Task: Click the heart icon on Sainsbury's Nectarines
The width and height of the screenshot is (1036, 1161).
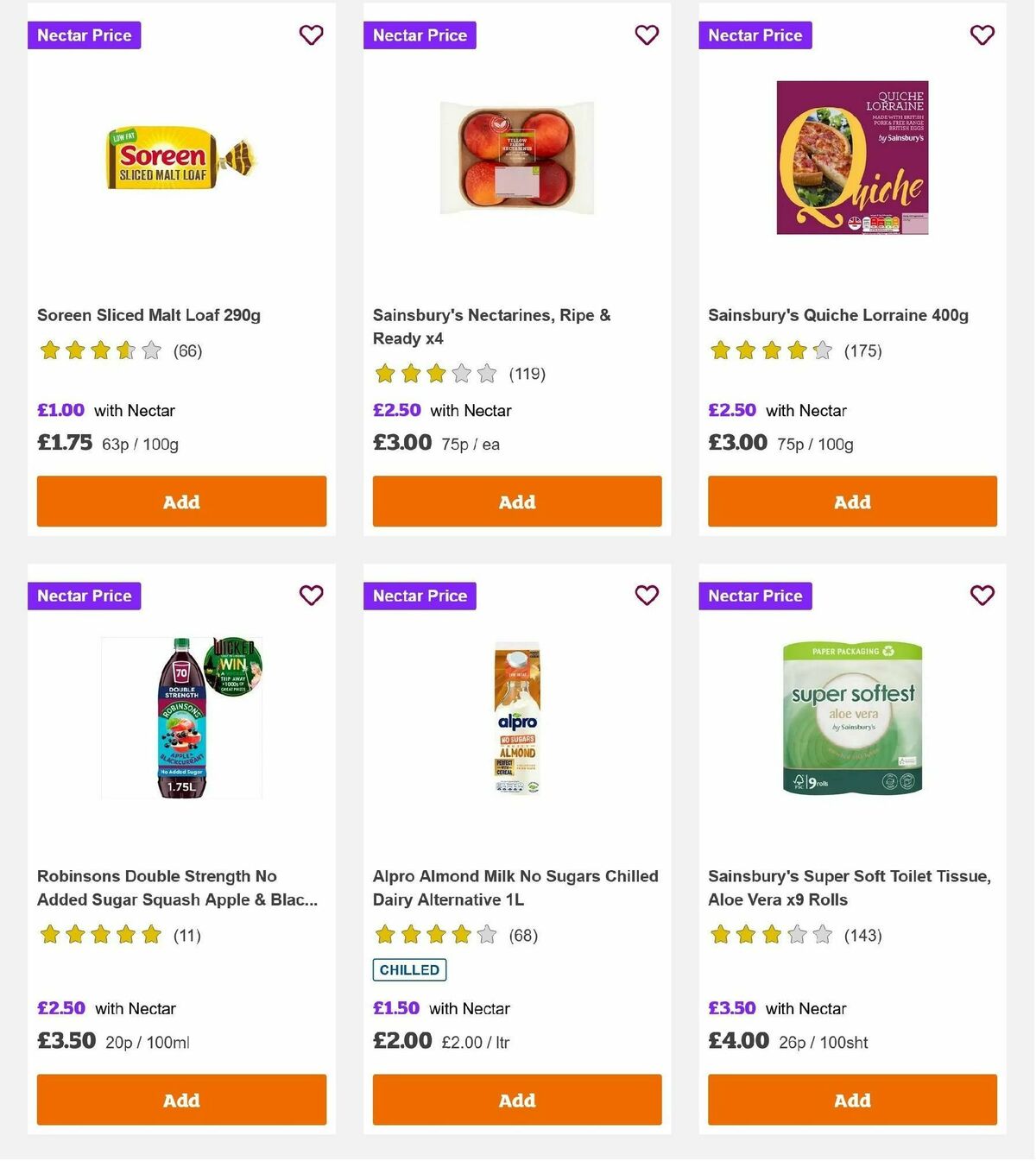Action: point(647,35)
